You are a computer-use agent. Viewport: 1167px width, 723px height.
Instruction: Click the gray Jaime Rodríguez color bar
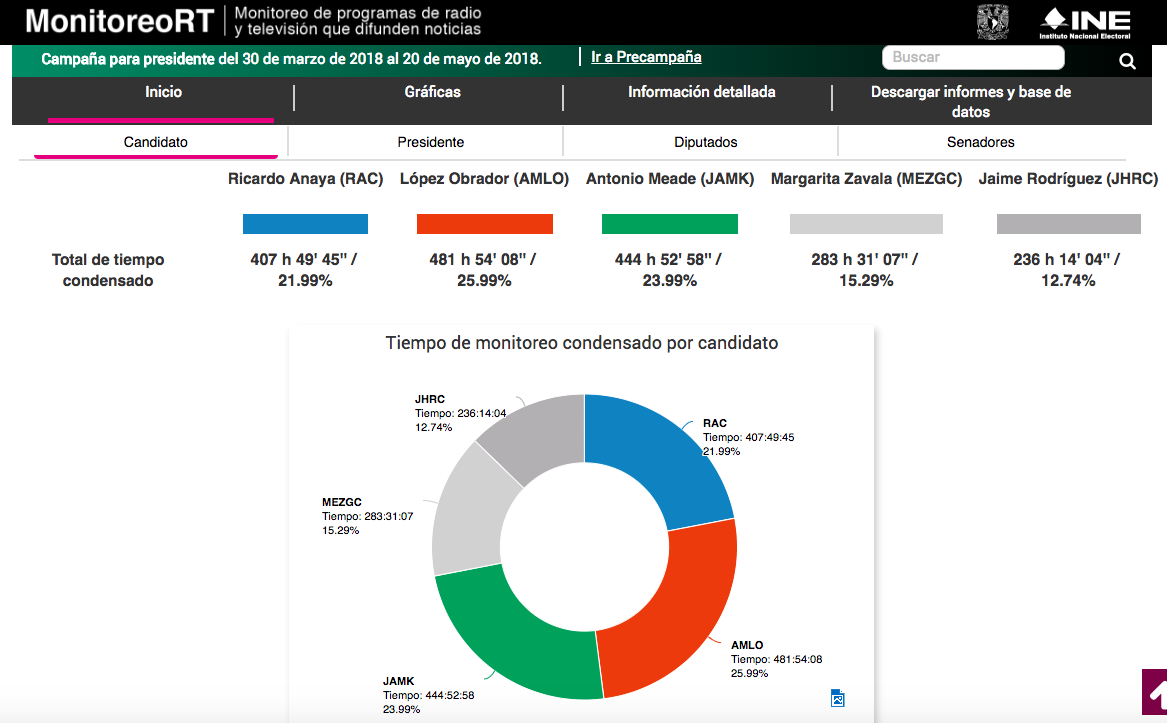point(1069,223)
